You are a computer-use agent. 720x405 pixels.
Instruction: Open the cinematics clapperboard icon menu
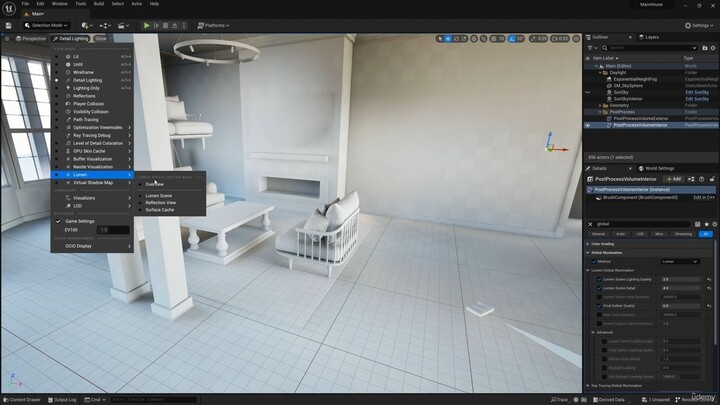[123, 26]
